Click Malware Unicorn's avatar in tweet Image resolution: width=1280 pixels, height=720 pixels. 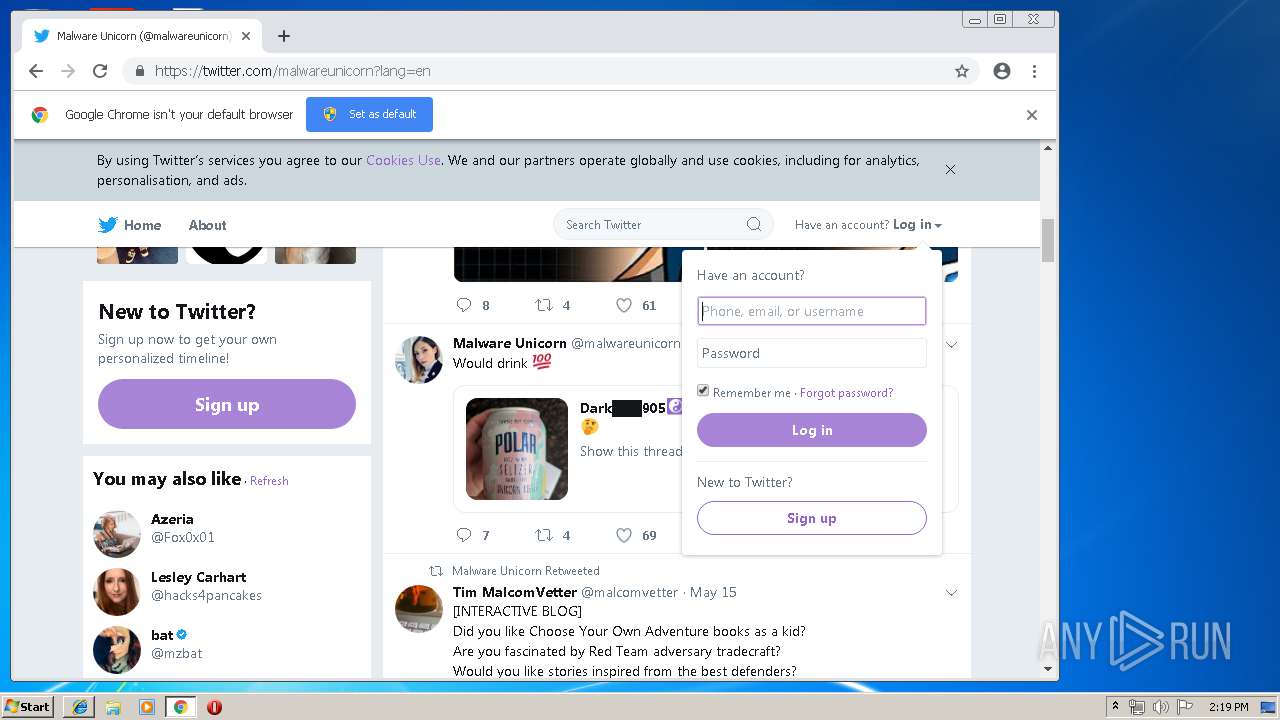click(x=419, y=359)
